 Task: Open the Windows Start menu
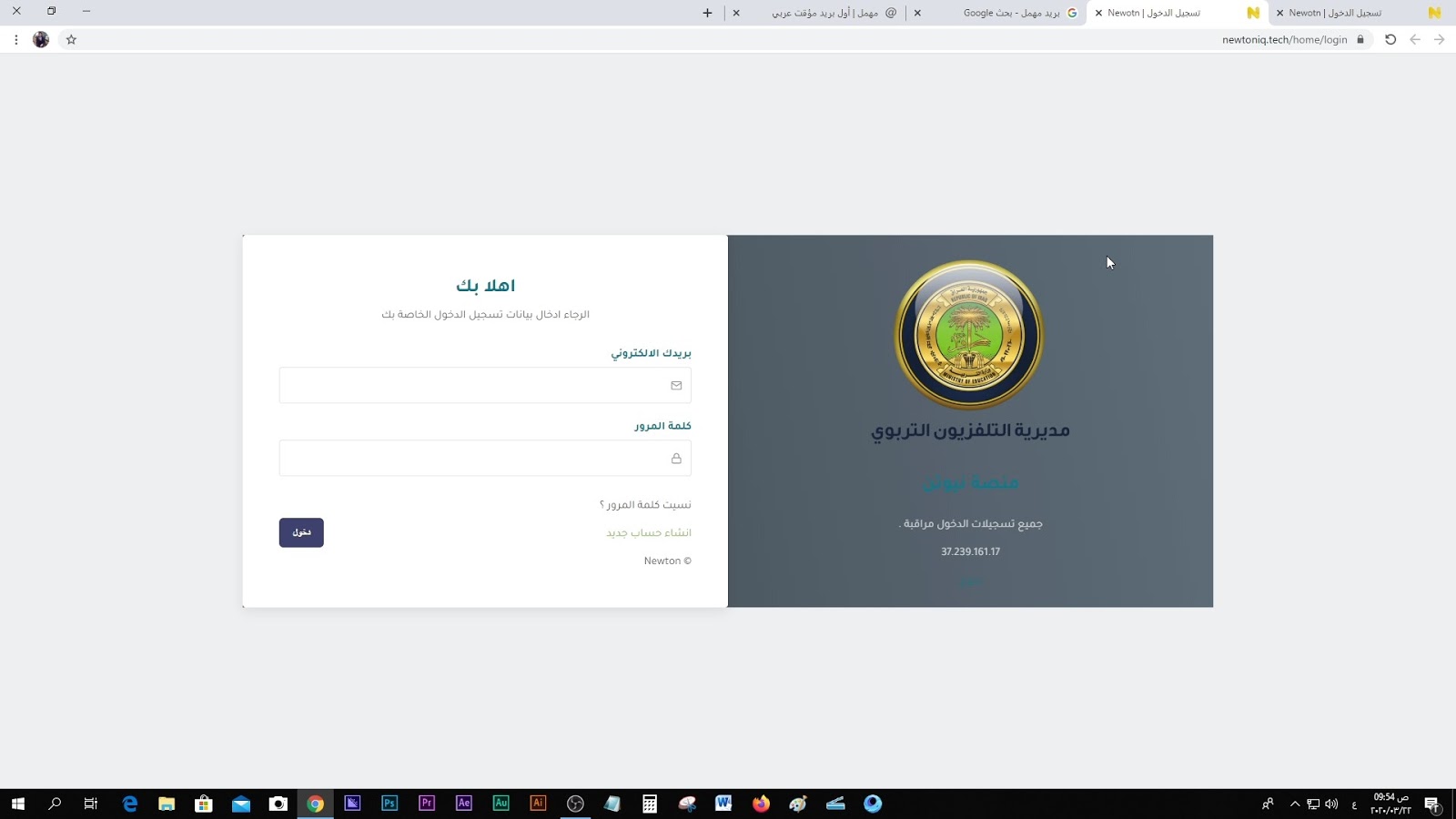coord(17,804)
